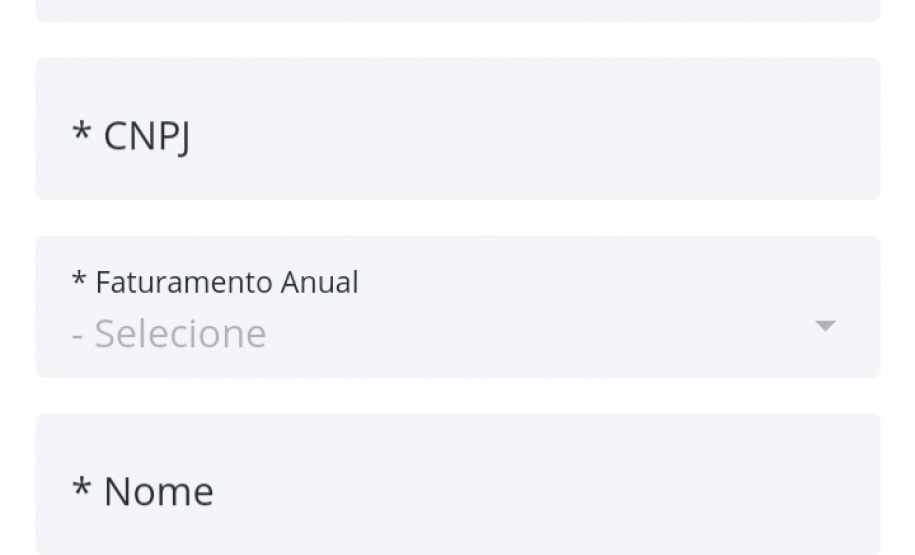Click the asterisk before Faturamento Anual
Screen dimensions: 915x555
(78, 281)
